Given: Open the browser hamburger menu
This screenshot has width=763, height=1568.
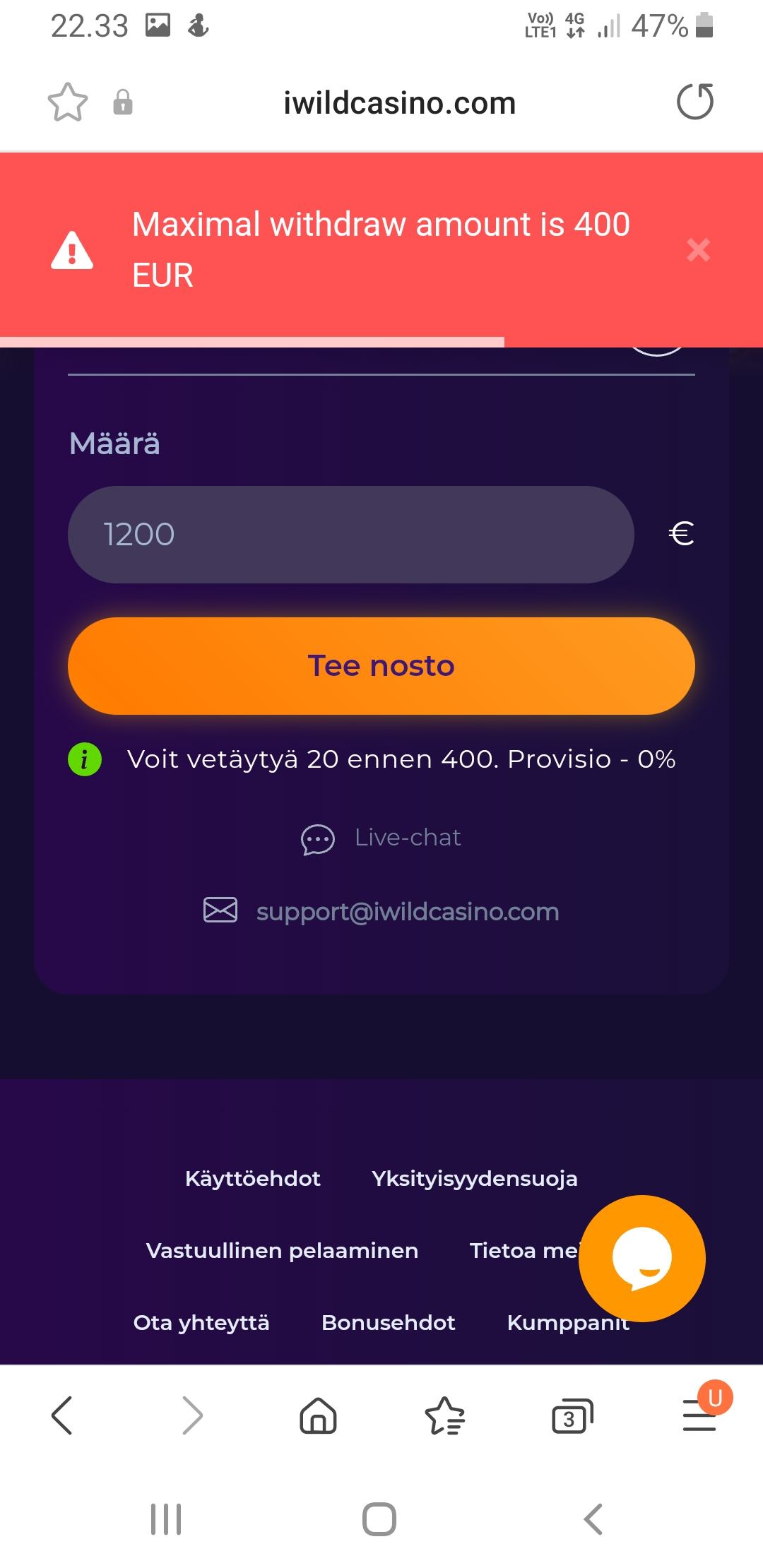Looking at the screenshot, I should tap(699, 1415).
